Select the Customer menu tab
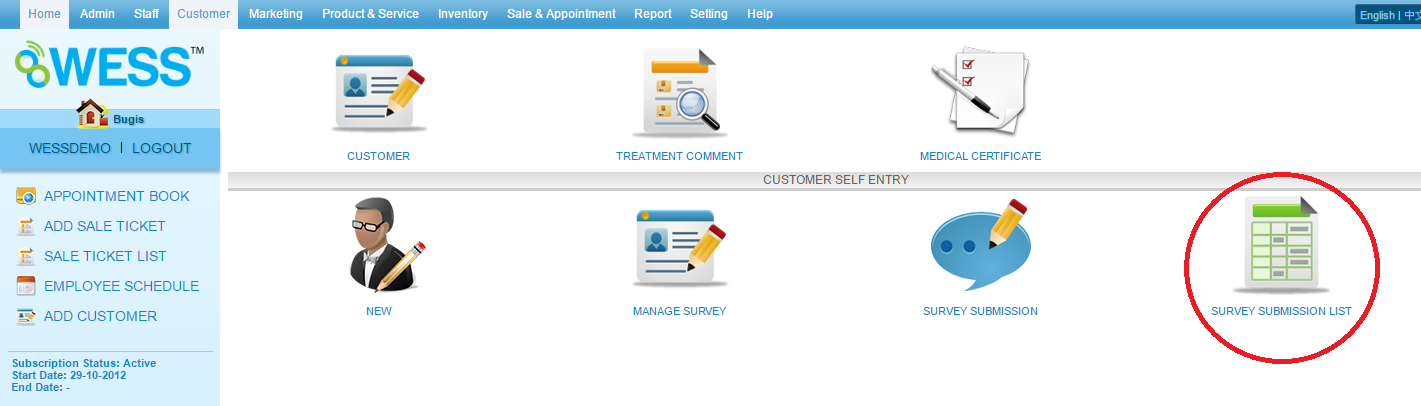 click(x=203, y=14)
